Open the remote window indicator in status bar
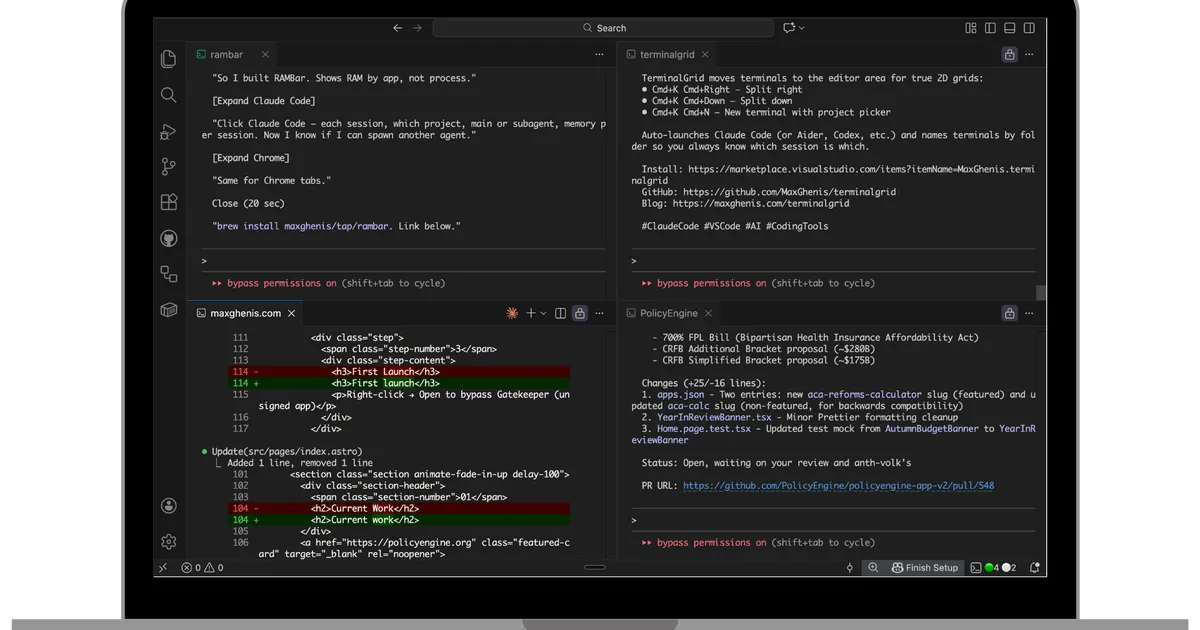 (162, 568)
